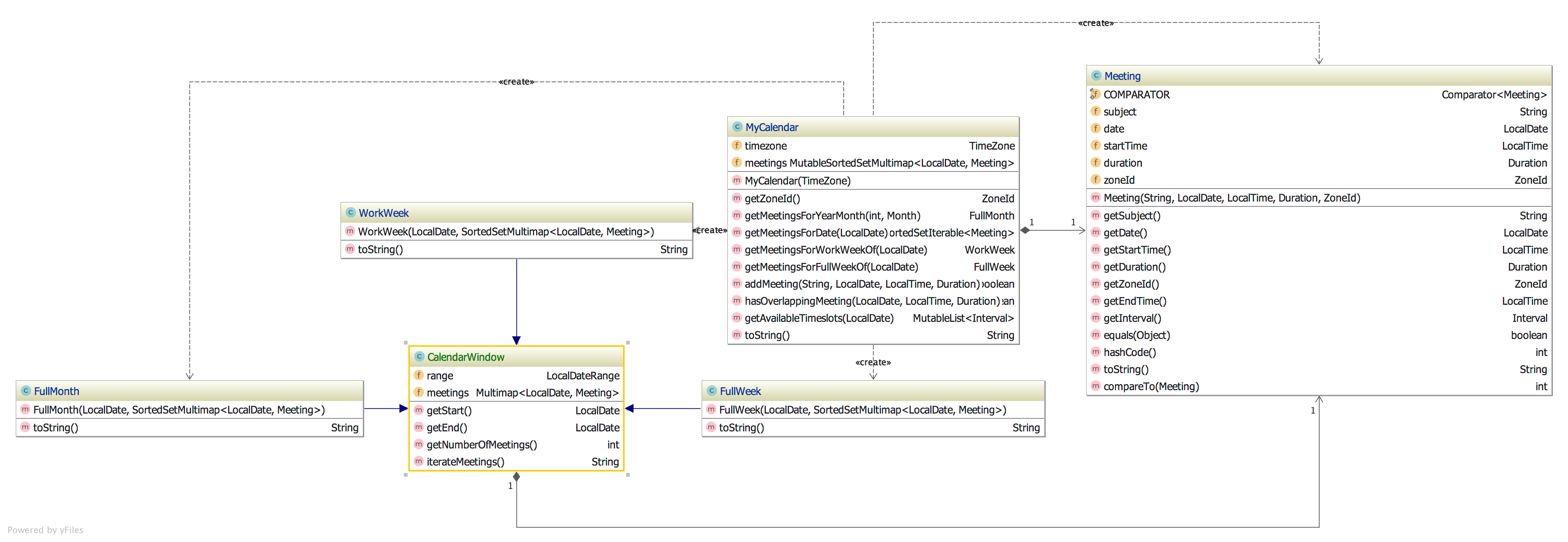The image size is (1568, 542).
Task: Click the field icon beside timezone
Action: click(x=736, y=146)
